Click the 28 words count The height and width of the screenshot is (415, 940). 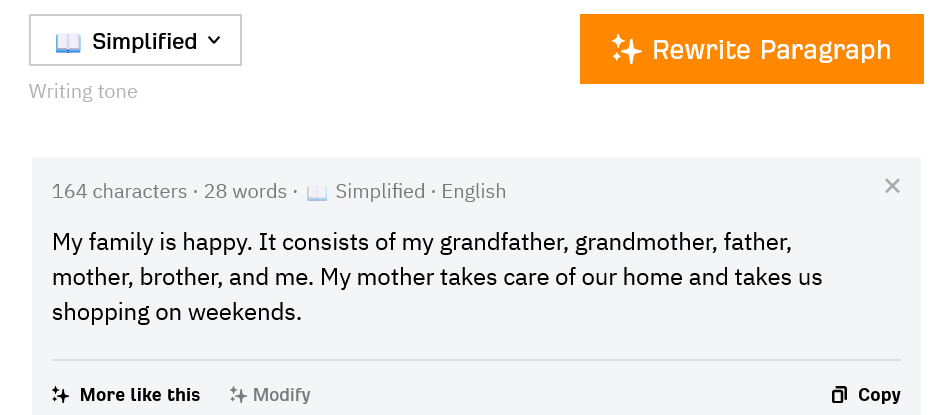pyautogui.click(x=245, y=191)
